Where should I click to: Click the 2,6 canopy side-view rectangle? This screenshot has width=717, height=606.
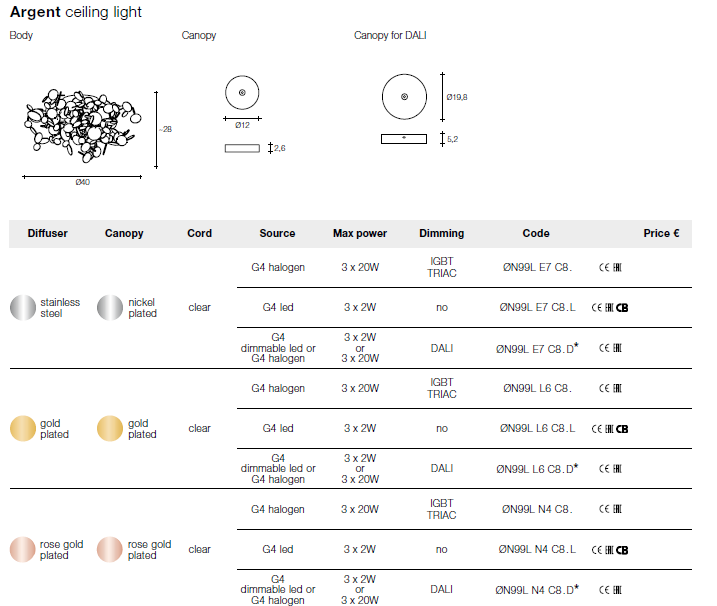(x=242, y=148)
